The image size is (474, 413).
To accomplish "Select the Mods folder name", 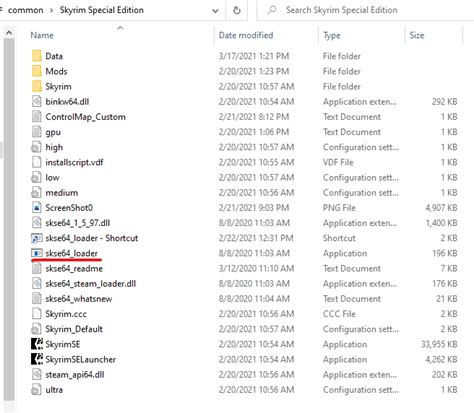I will tap(56, 71).
